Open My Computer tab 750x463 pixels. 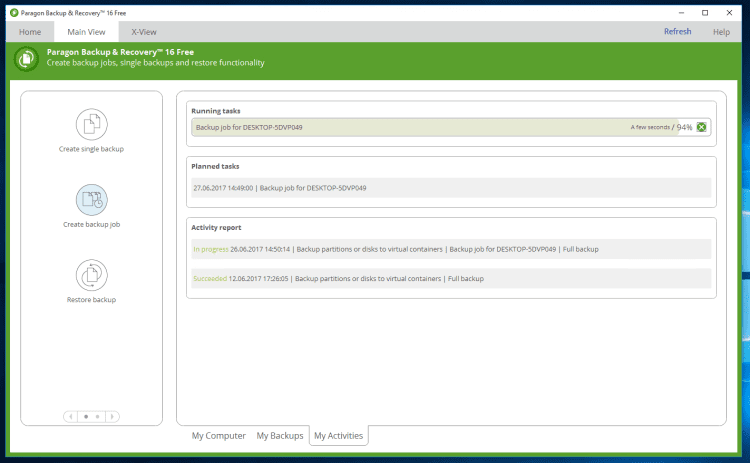pyautogui.click(x=219, y=436)
